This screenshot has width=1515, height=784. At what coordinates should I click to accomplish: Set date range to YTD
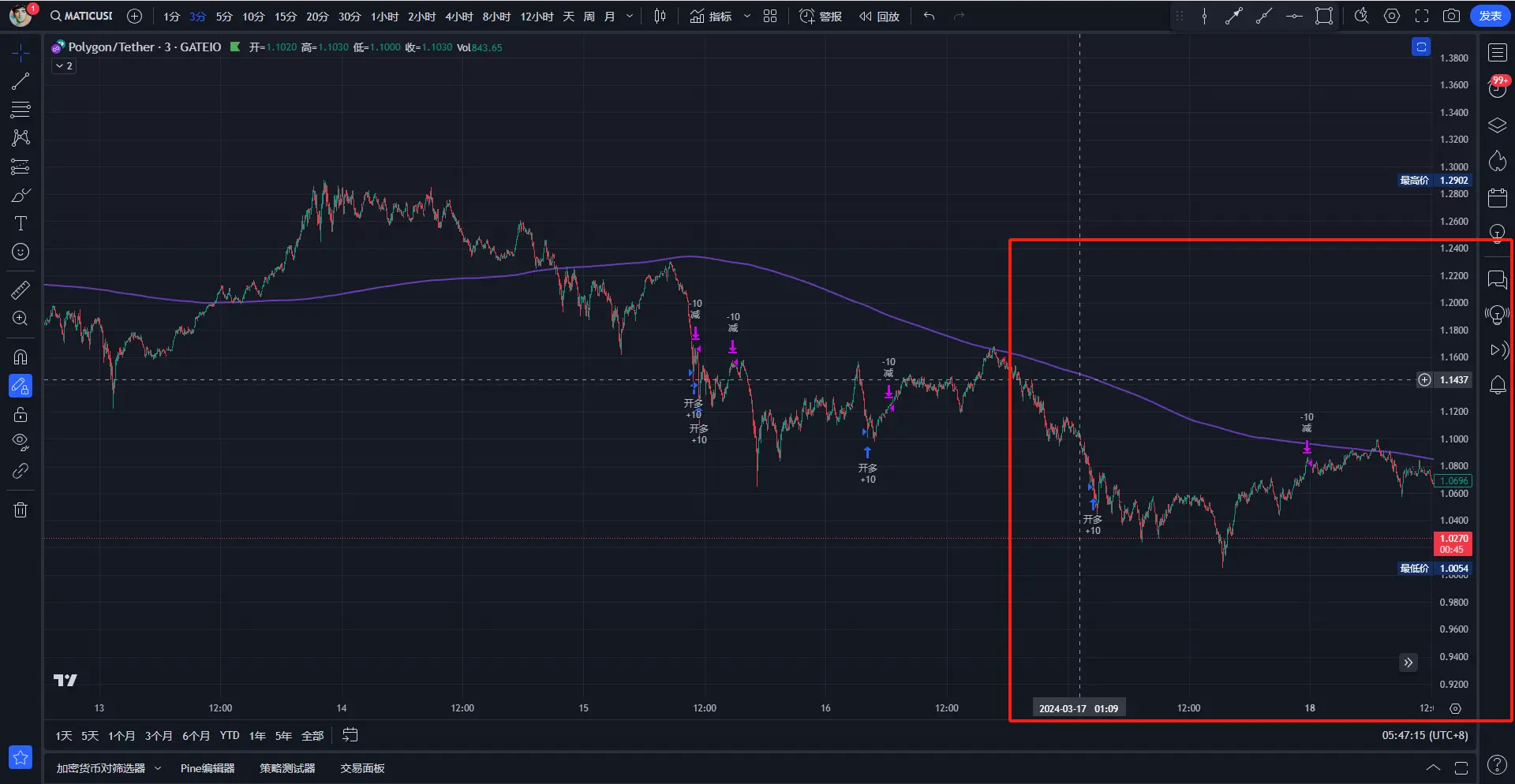(230, 736)
